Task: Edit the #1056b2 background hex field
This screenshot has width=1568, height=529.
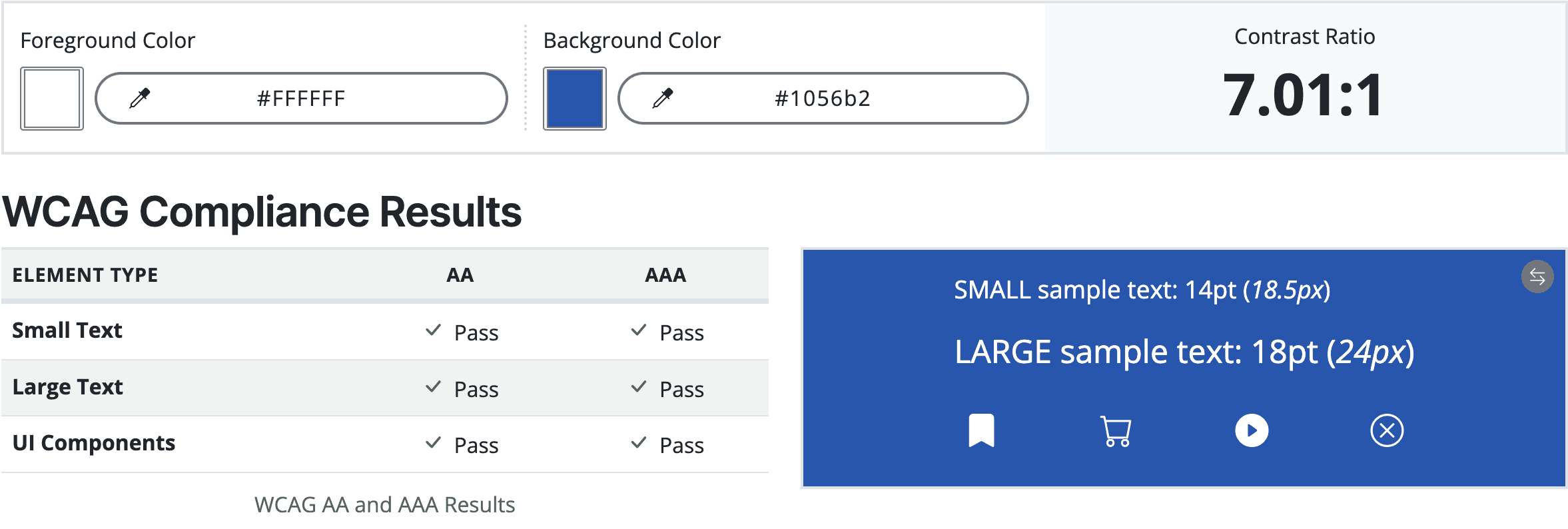Action: [x=823, y=99]
